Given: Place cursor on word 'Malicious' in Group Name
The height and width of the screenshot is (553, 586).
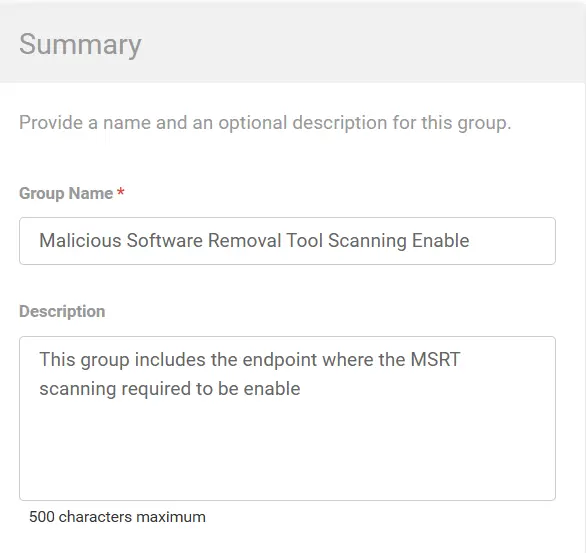Looking at the screenshot, I should [x=80, y=240].
